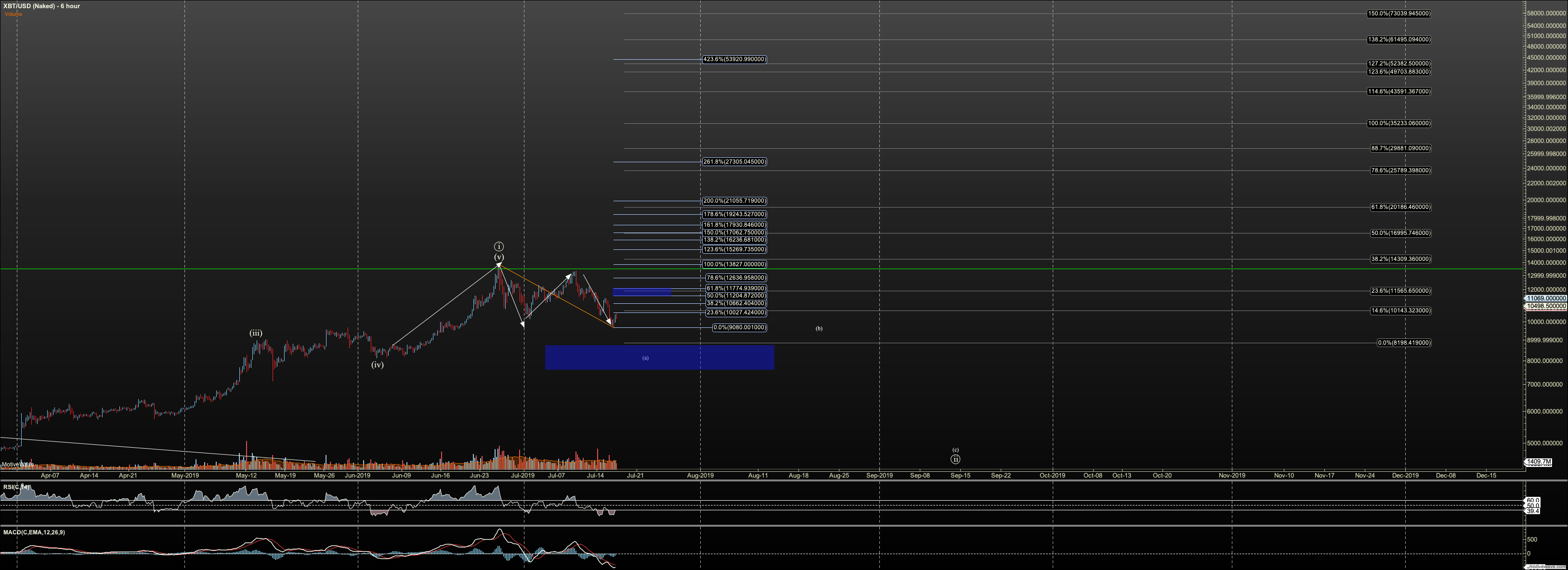Select the 423.6%(53920.990000) extension label
The height and width of the screenshot is (570, 1568).
[734, 60]
